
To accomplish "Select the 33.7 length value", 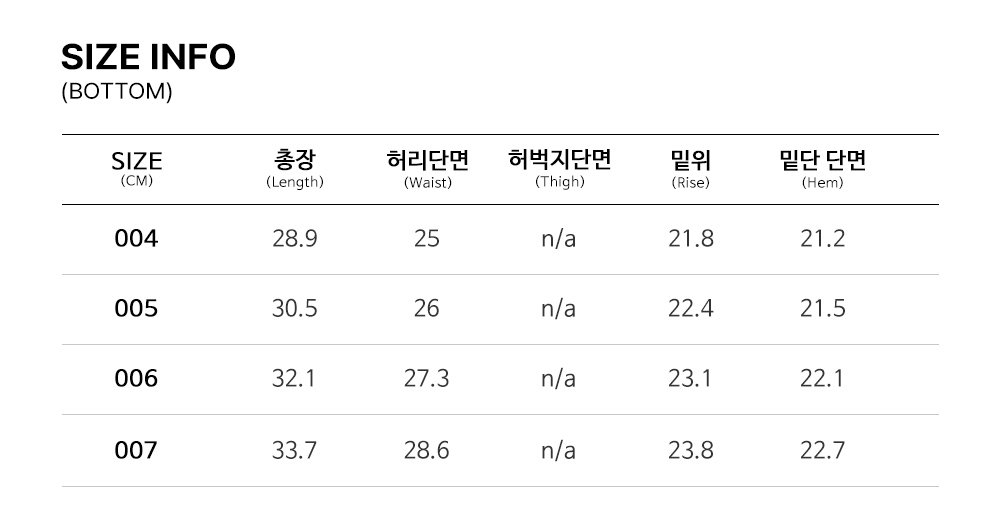I will point(295,451).
